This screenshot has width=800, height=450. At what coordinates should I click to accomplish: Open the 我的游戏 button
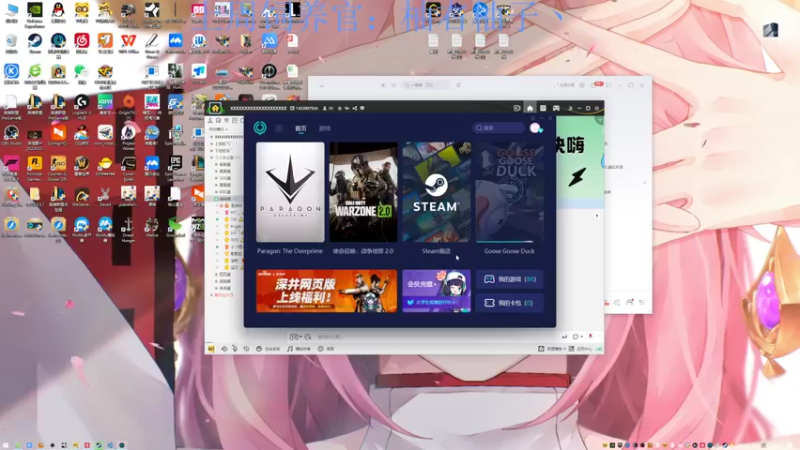click(x=509, y=279)
